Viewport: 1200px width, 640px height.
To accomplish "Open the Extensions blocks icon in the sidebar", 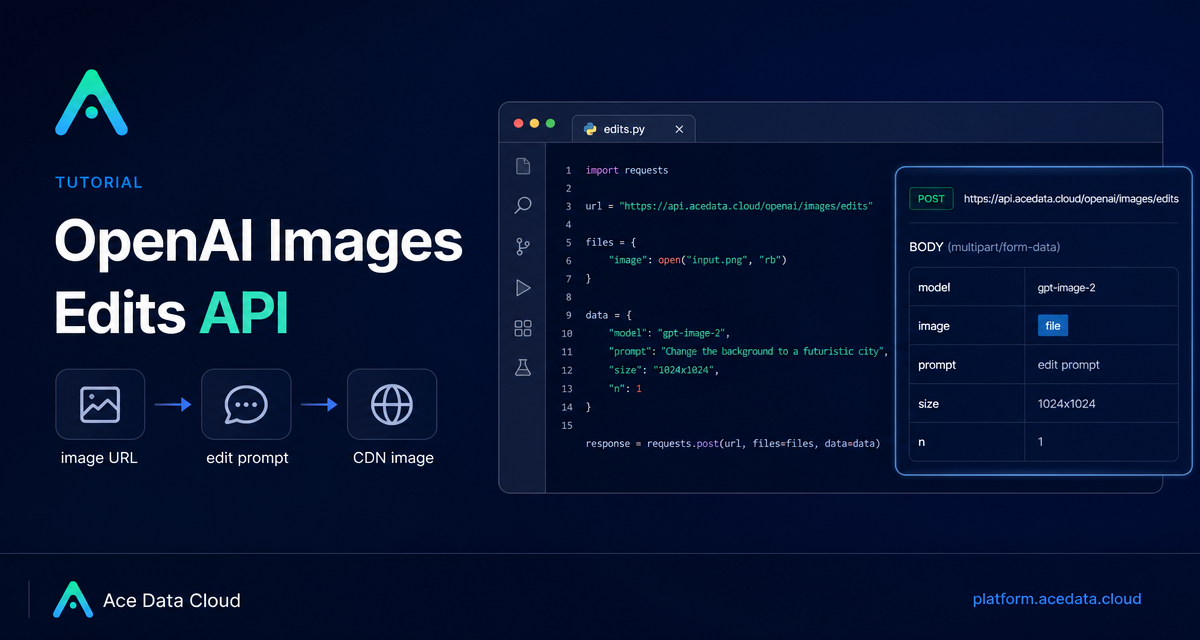I will pyautogui.click(x=522, y=328).
